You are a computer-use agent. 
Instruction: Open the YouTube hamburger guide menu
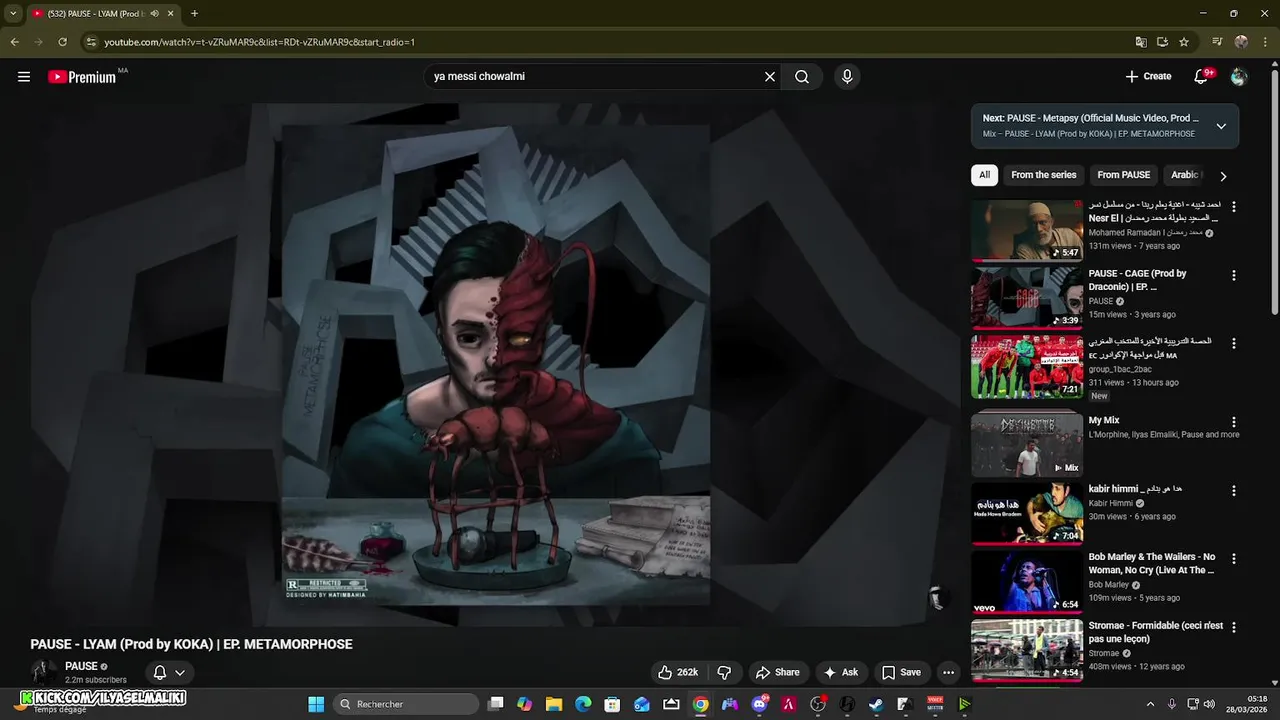click(x=24, y=77)
